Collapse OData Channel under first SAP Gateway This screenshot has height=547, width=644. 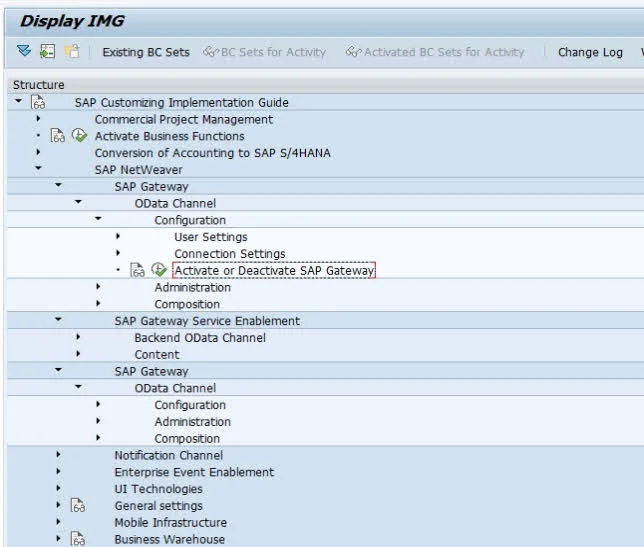78,202
